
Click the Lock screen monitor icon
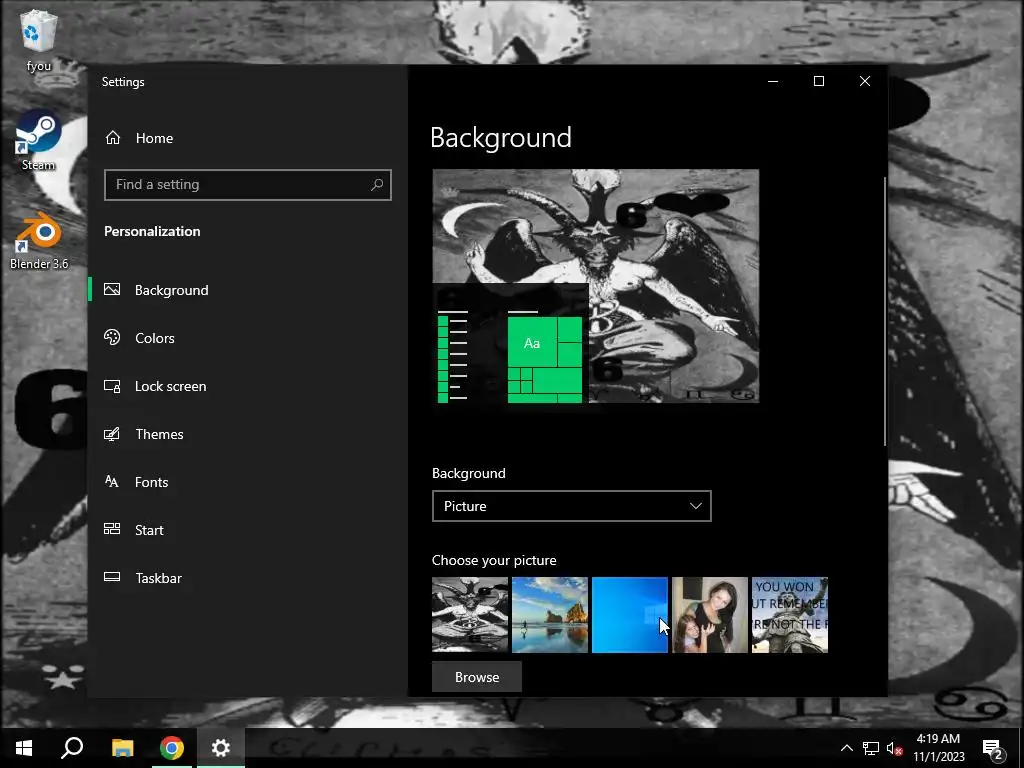coord(112,386)
